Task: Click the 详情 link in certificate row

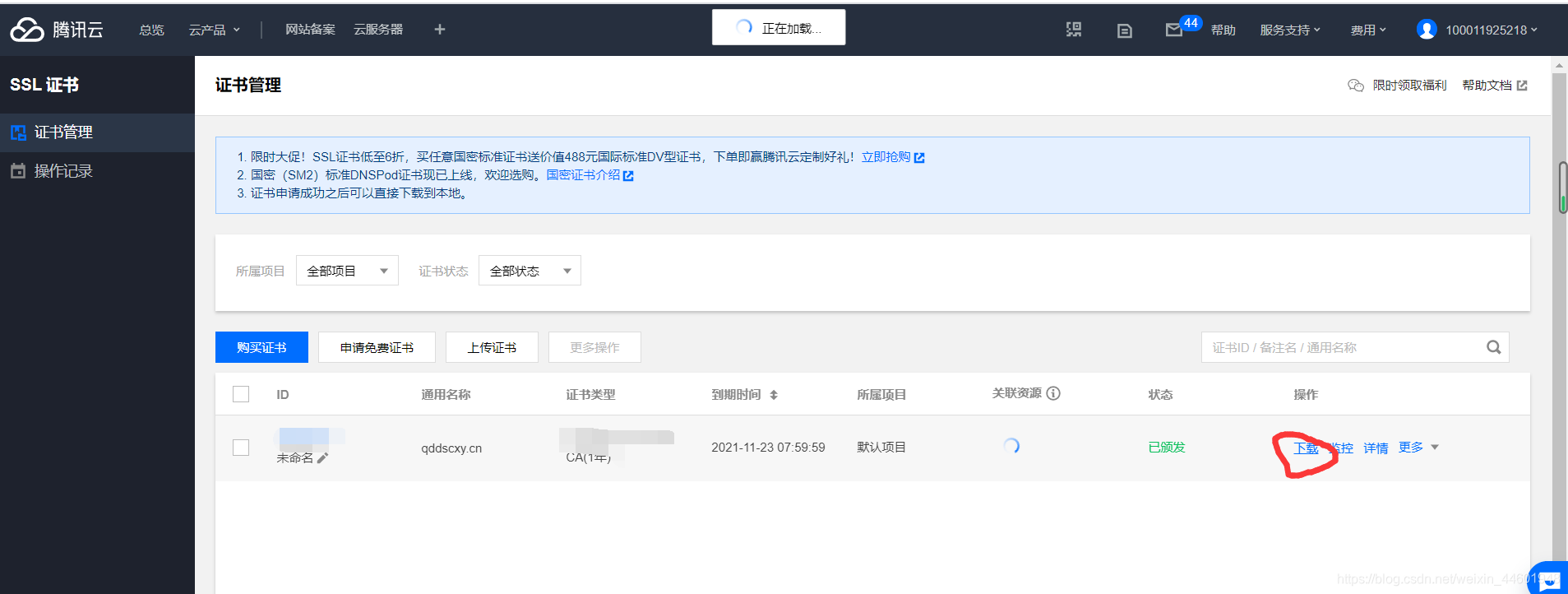Action: pyautogui.click(x=1376, y=448)
